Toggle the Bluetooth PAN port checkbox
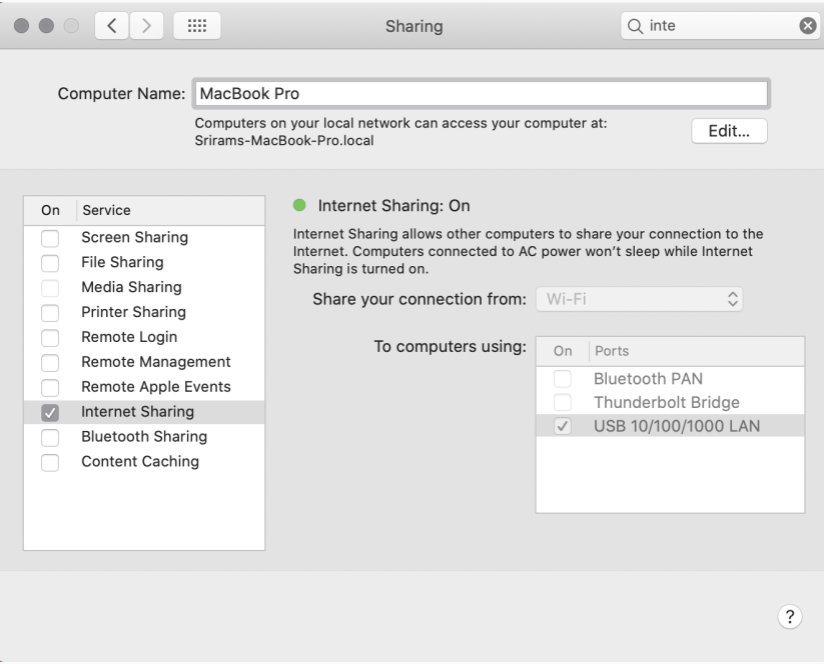The width and height of the screenshot is (824, 664). tap(562, 379)
